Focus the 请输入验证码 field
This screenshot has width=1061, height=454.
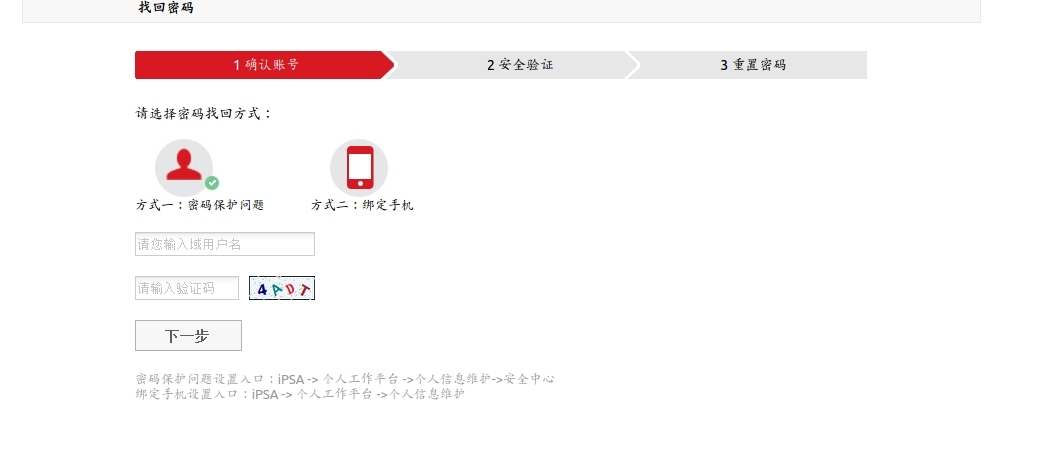[187, 288]
